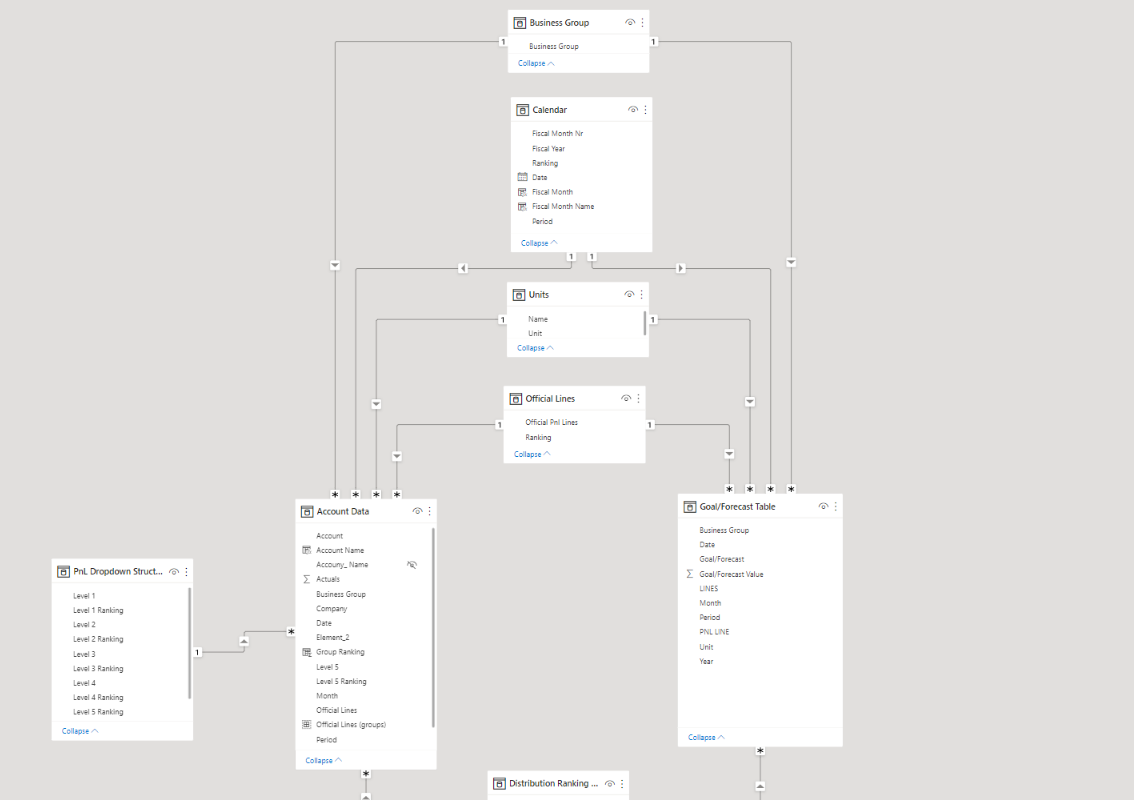Select the LINES field in Goal/Forecast Table
This screenshot has height=800, width=1134.
click(709, 589)
